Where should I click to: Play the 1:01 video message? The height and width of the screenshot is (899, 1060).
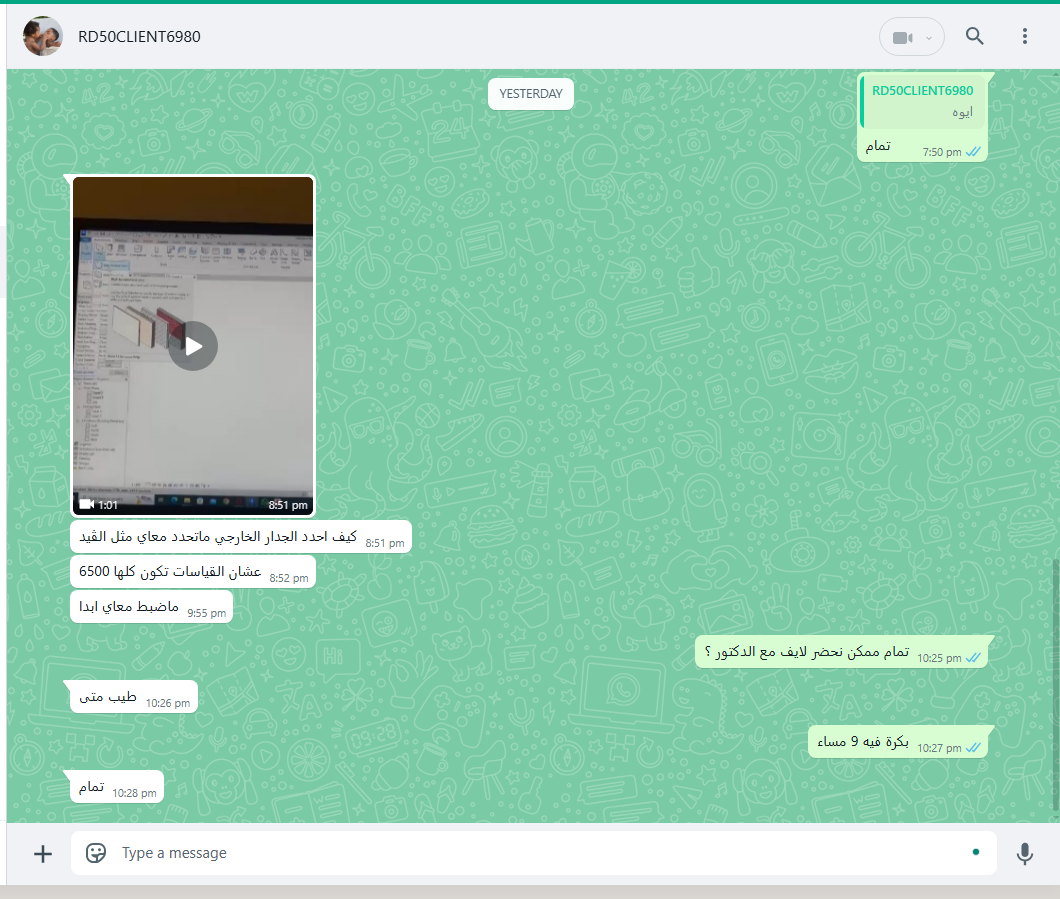(x=193, y=346)
